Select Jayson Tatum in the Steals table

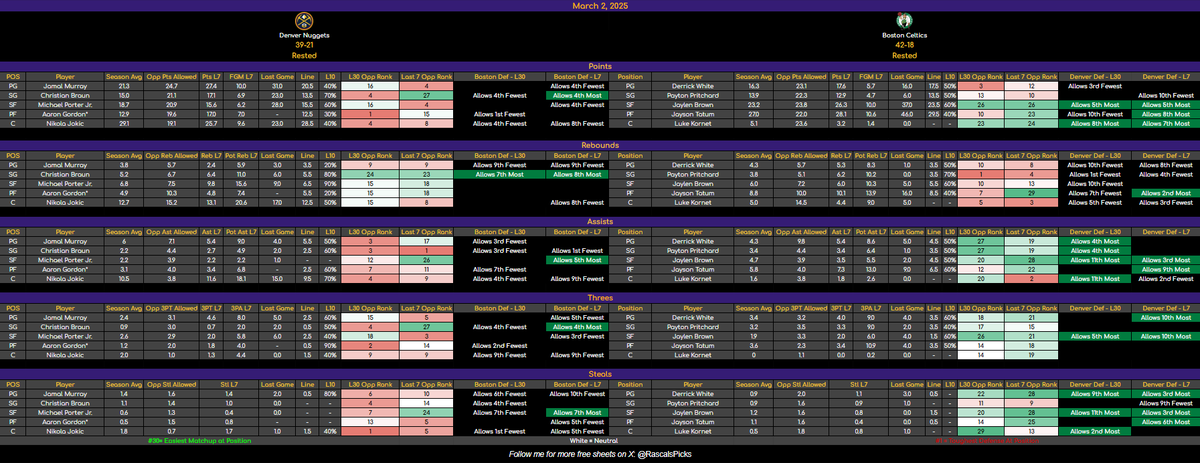691,423
